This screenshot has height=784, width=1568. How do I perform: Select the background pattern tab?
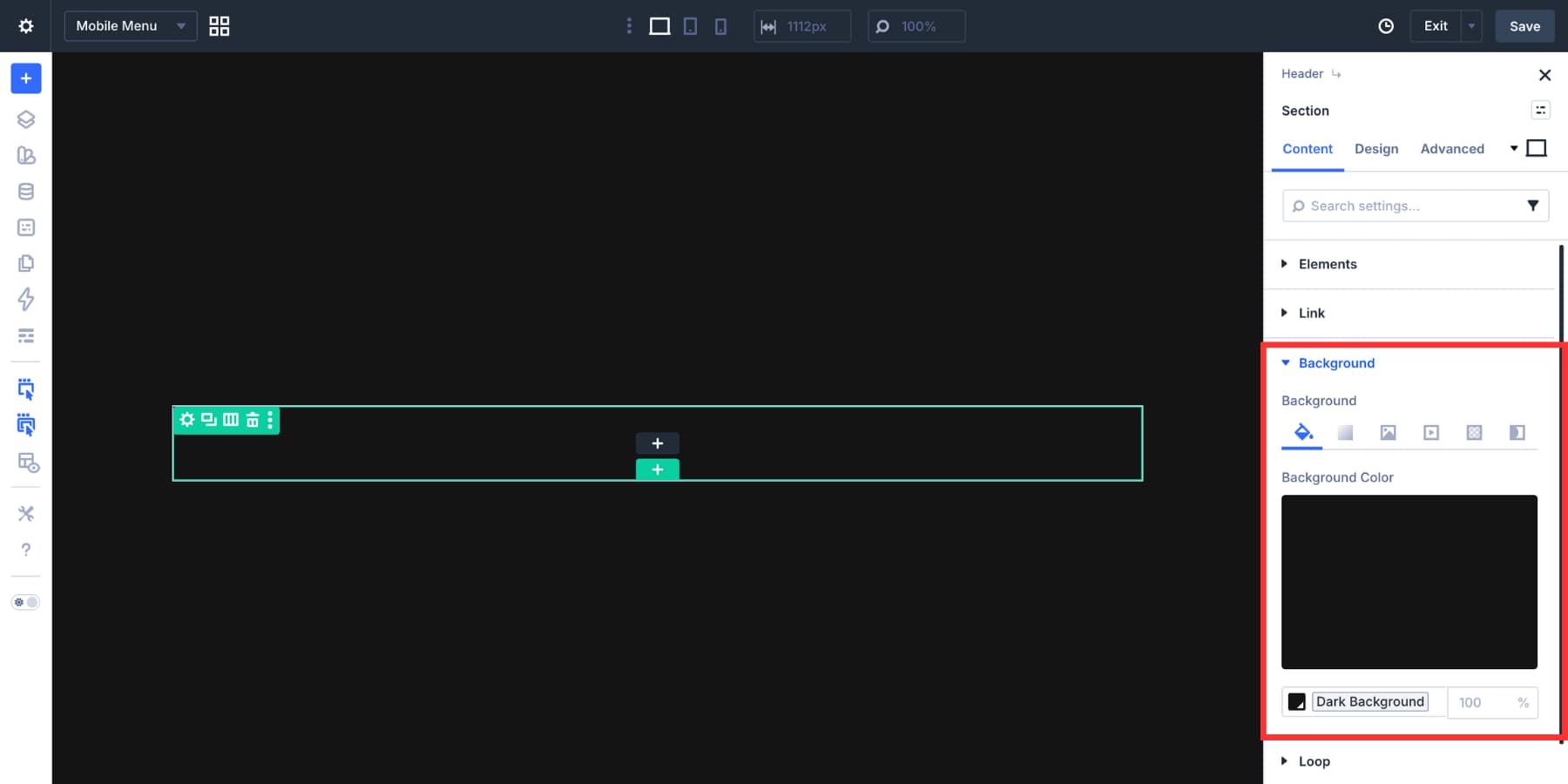(1474, 432)
